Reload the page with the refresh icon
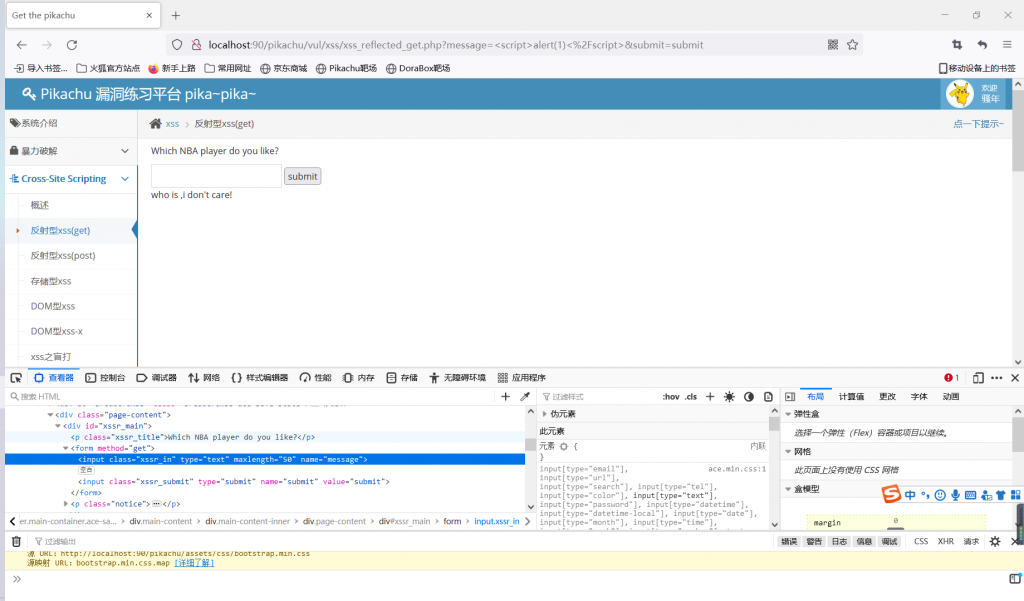Screen dimensions: 1024x601 72,45
